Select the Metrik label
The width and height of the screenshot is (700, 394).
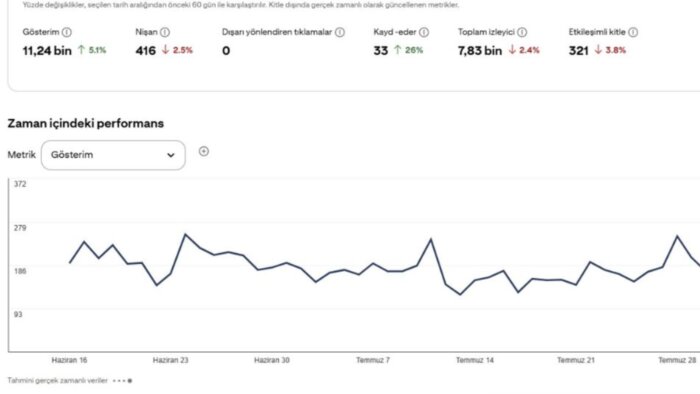pyautogui.click(x=21, y=155)
